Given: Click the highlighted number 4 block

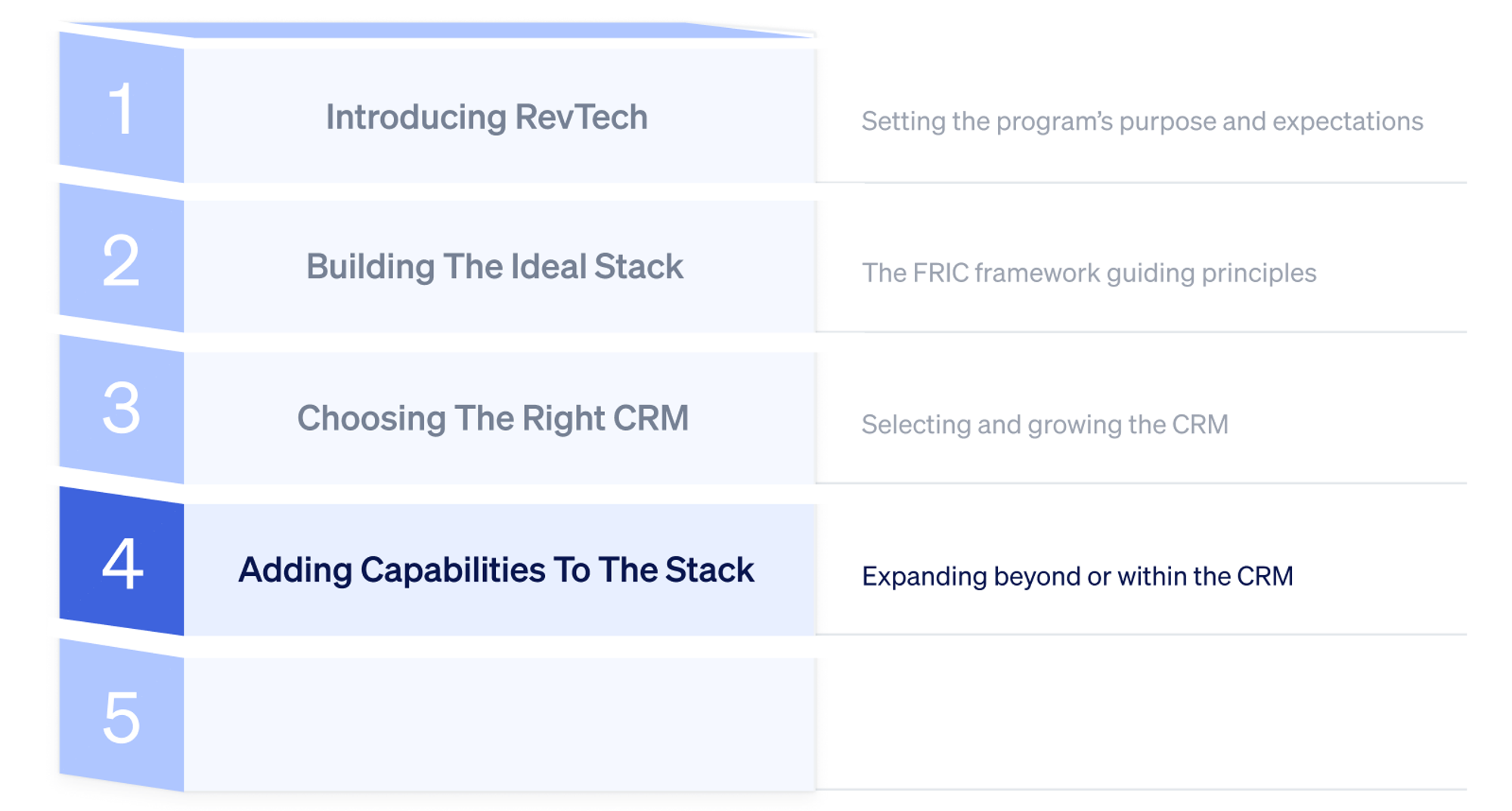Looking at the screenshot, I should click(x=121, y=563).
